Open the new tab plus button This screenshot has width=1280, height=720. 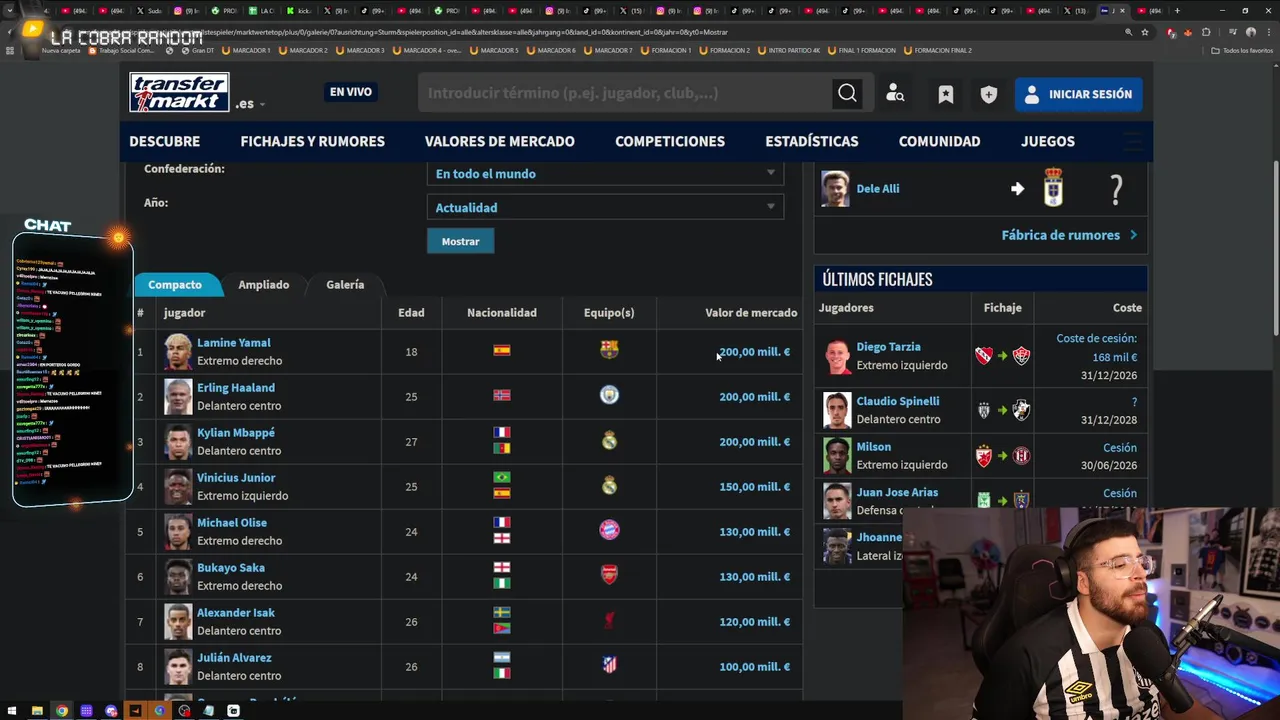click(x=1176, y=11)
